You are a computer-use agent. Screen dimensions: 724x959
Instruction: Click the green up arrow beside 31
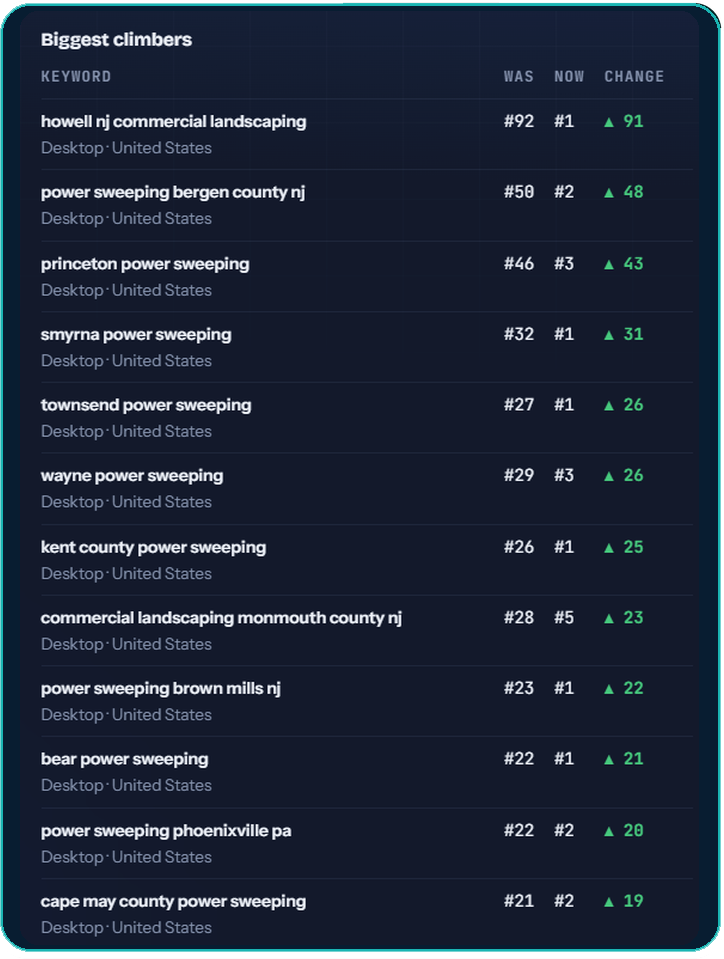(608, 335)
